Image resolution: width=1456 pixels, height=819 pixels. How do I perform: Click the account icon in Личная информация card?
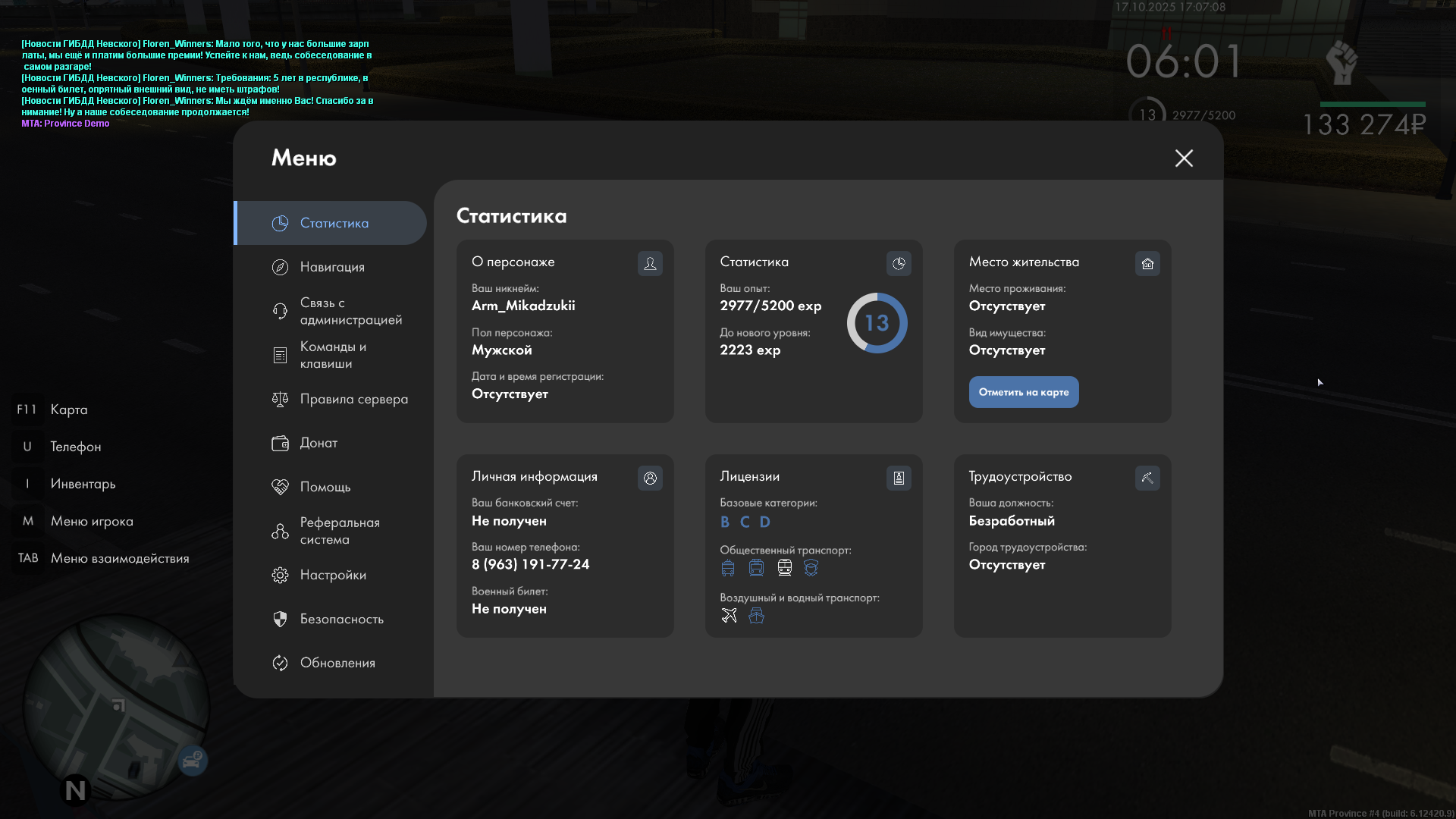pos(650,478)
